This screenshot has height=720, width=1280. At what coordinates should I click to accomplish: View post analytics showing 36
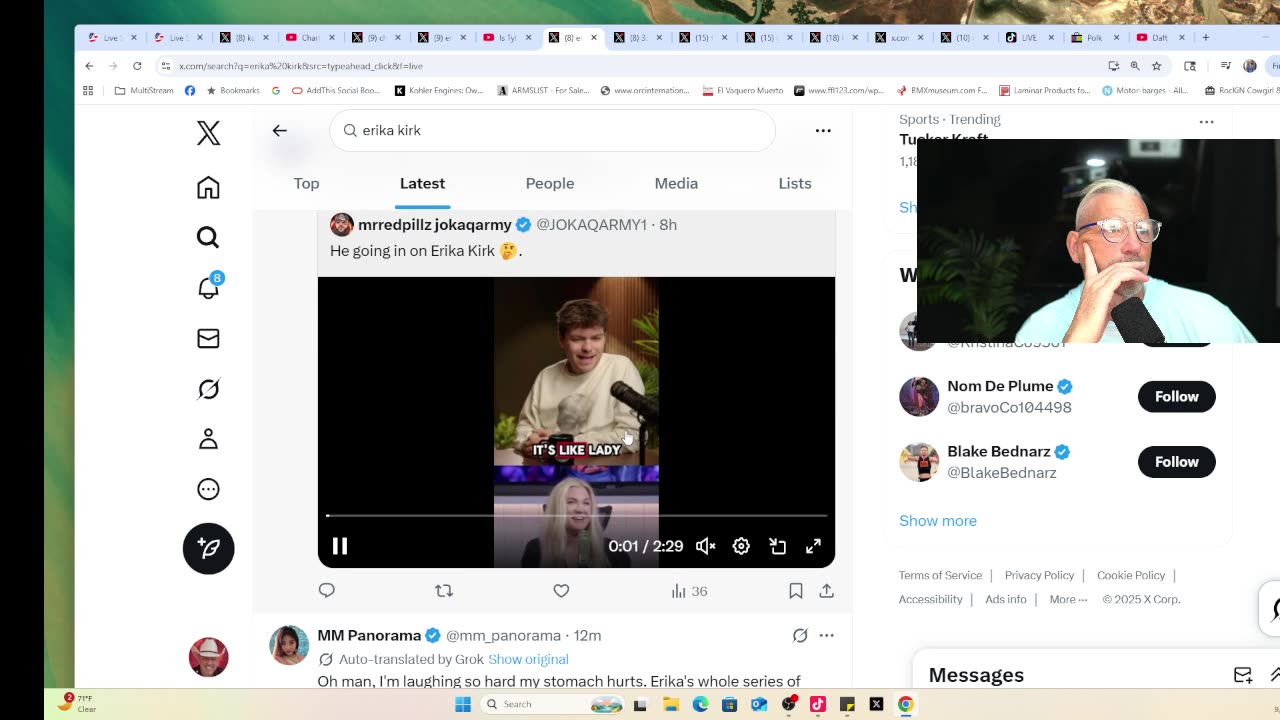689,591
